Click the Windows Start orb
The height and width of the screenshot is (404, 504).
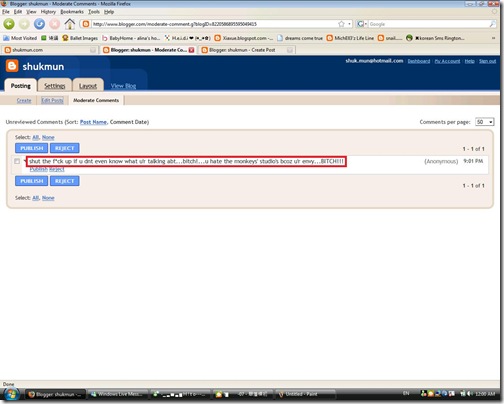tap(12, 395)
